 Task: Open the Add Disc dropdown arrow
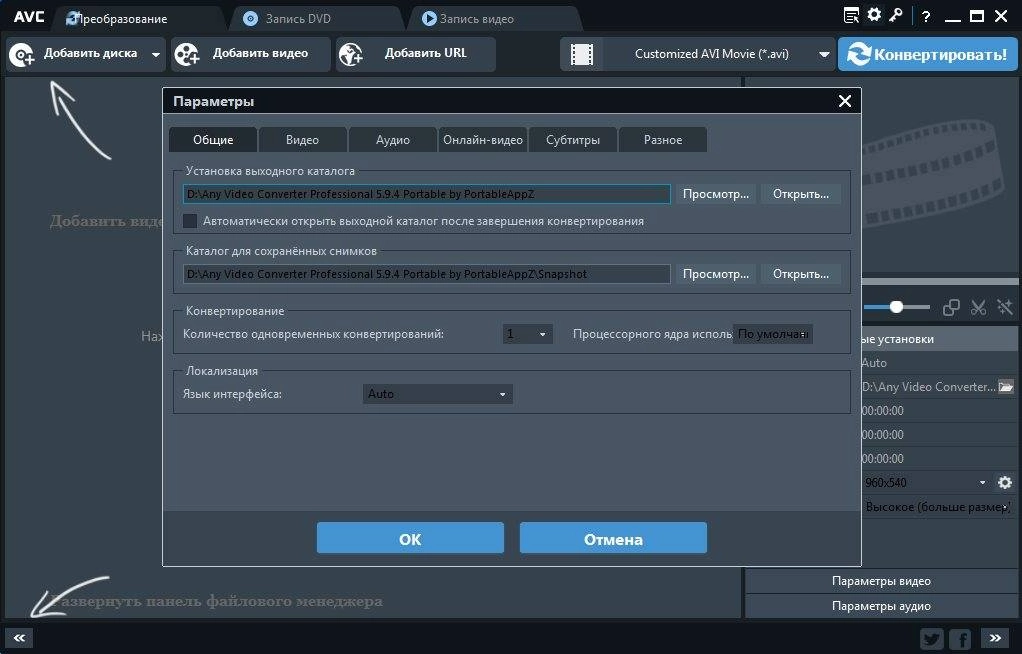pos(156,55)
